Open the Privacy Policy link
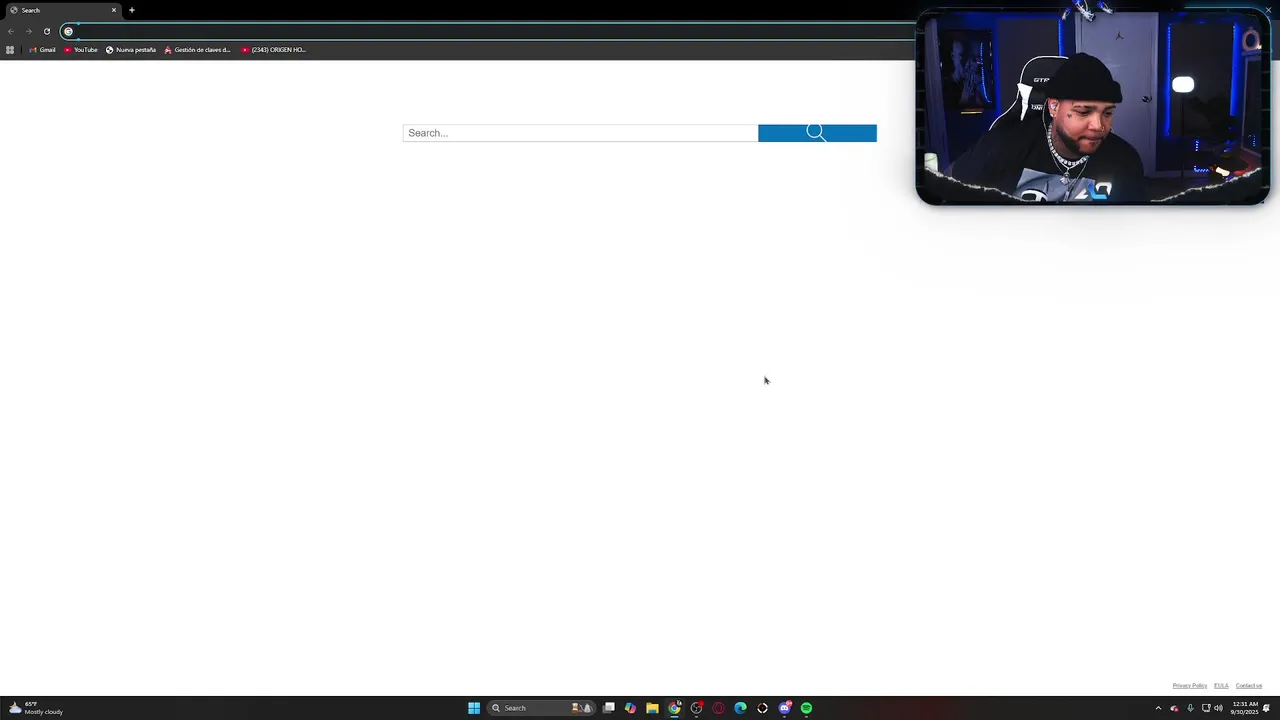 [x=1190, y=686]
